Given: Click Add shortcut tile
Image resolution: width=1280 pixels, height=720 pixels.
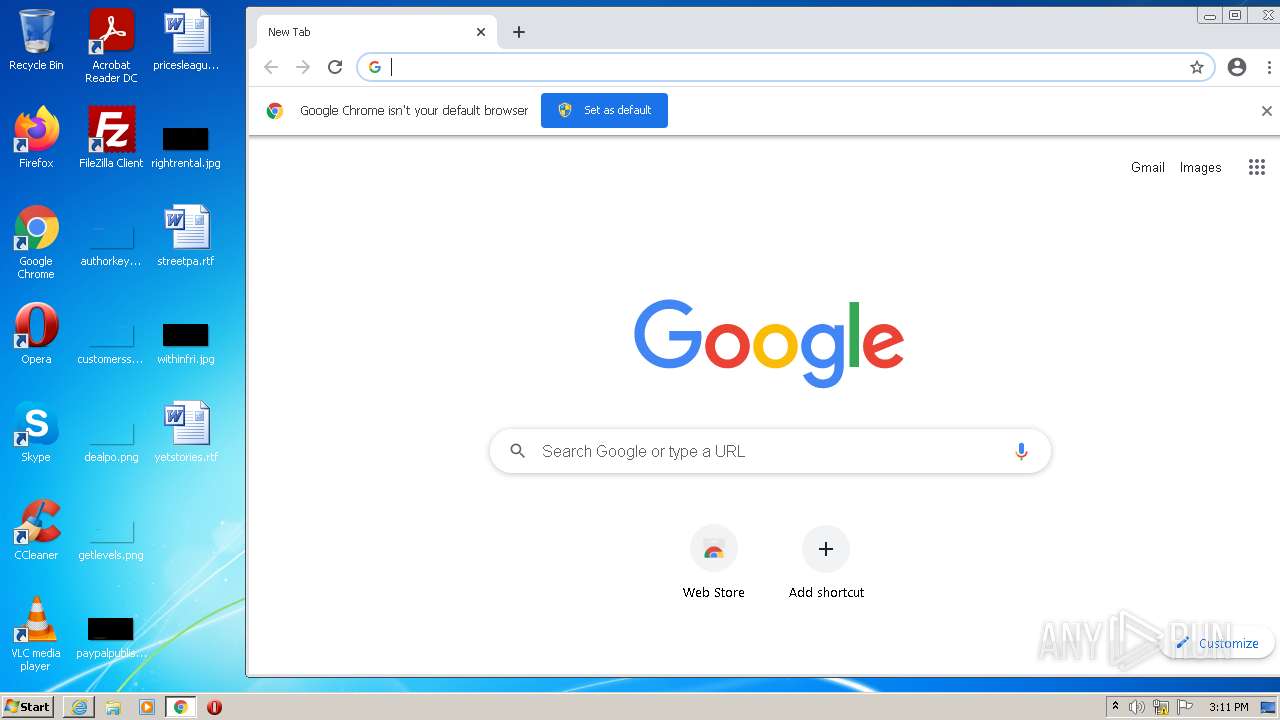Looking at the screenshot, I should [x=826, y=563].
